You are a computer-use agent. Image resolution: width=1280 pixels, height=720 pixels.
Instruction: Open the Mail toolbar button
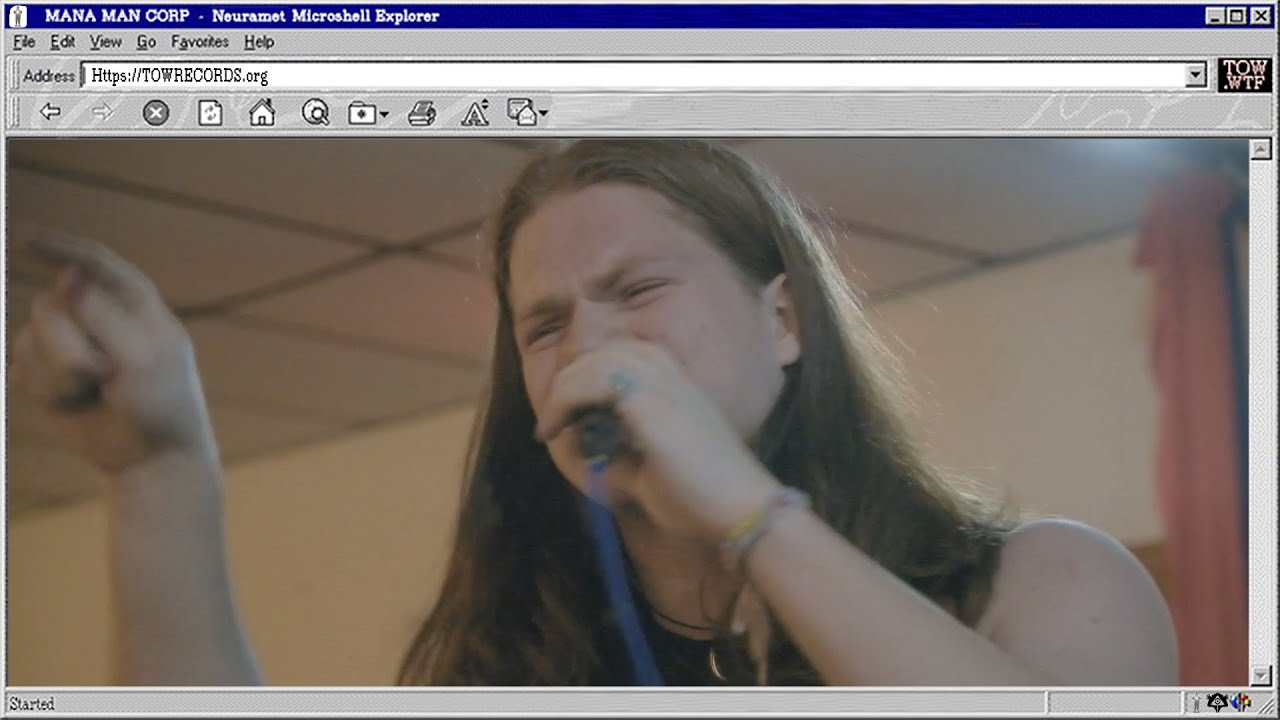522,112
